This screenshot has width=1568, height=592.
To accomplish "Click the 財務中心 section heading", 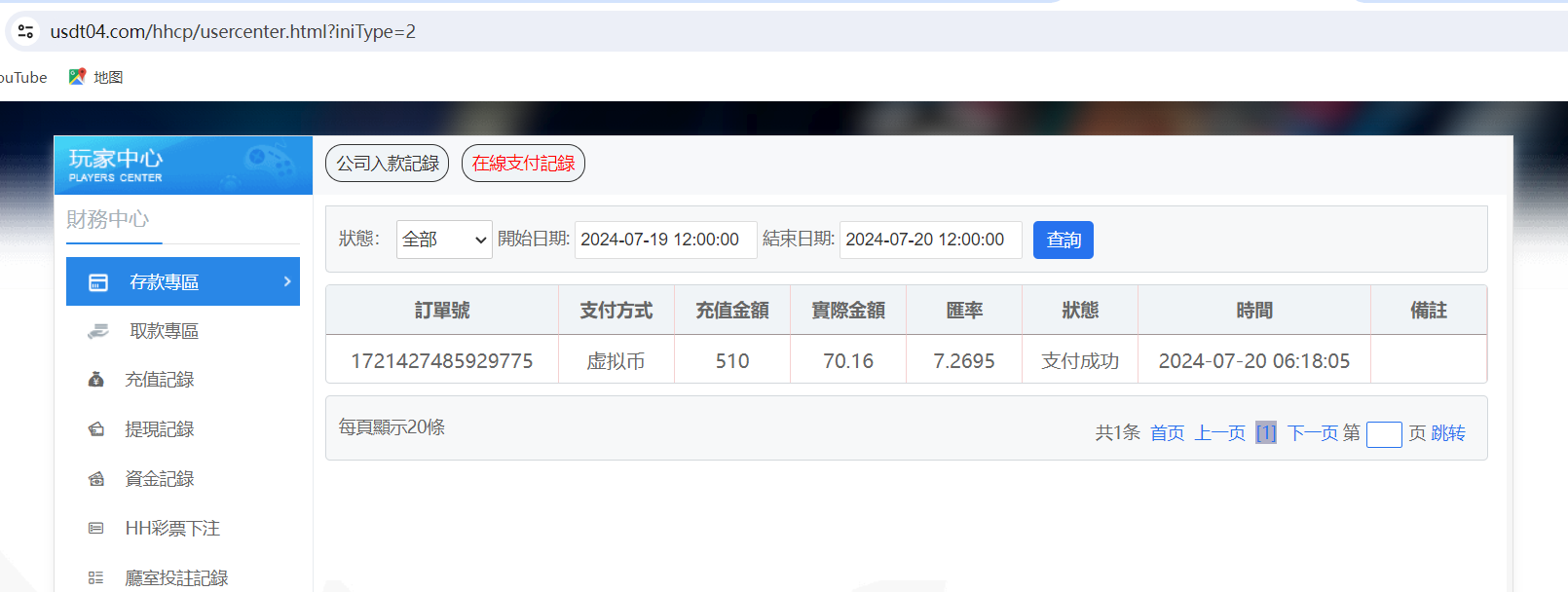I will (108, 219).
